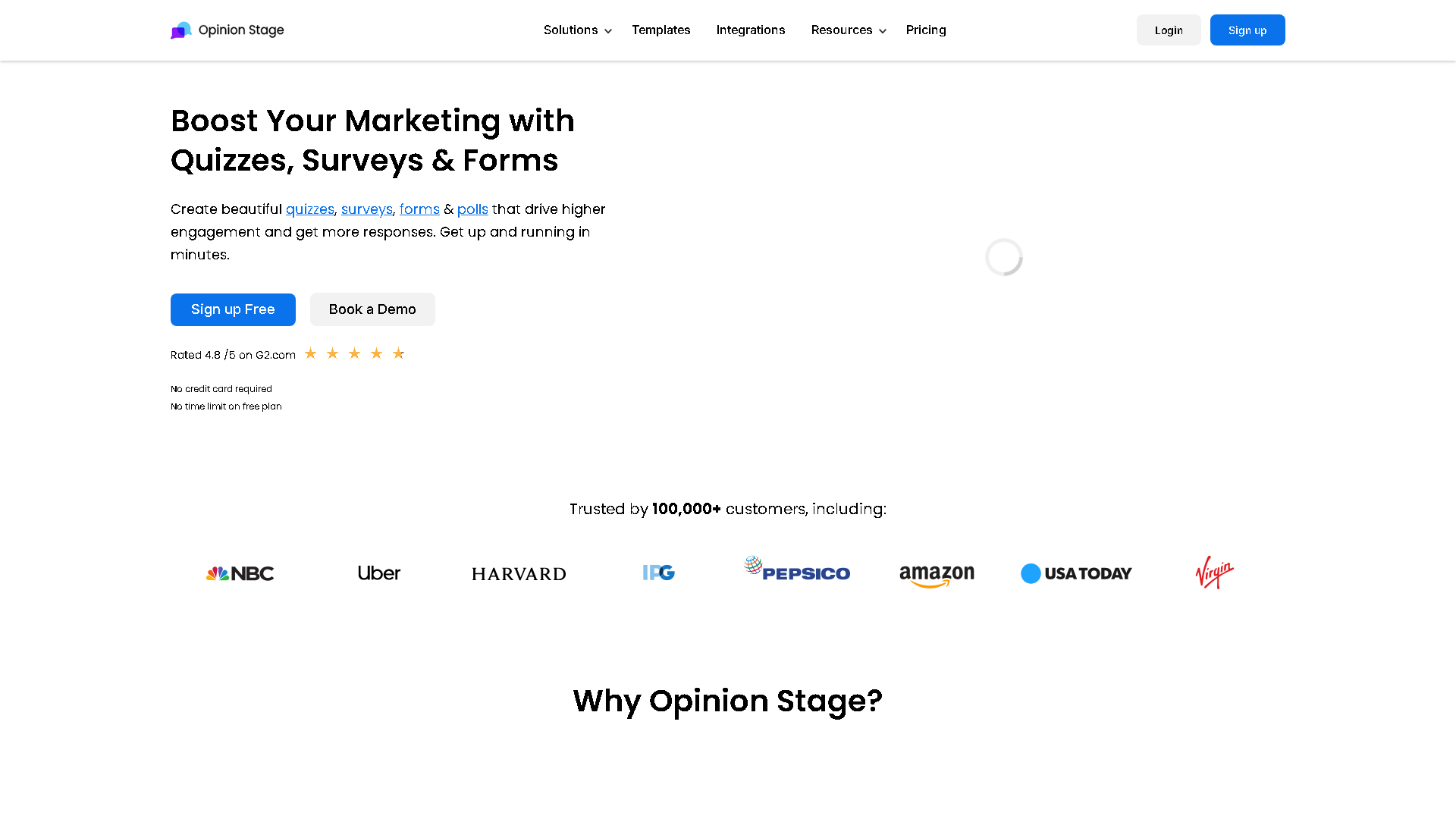Screen dimensions: 1456x819
Task: Click the IPG company logo
Action: click(x=657, y=573)
